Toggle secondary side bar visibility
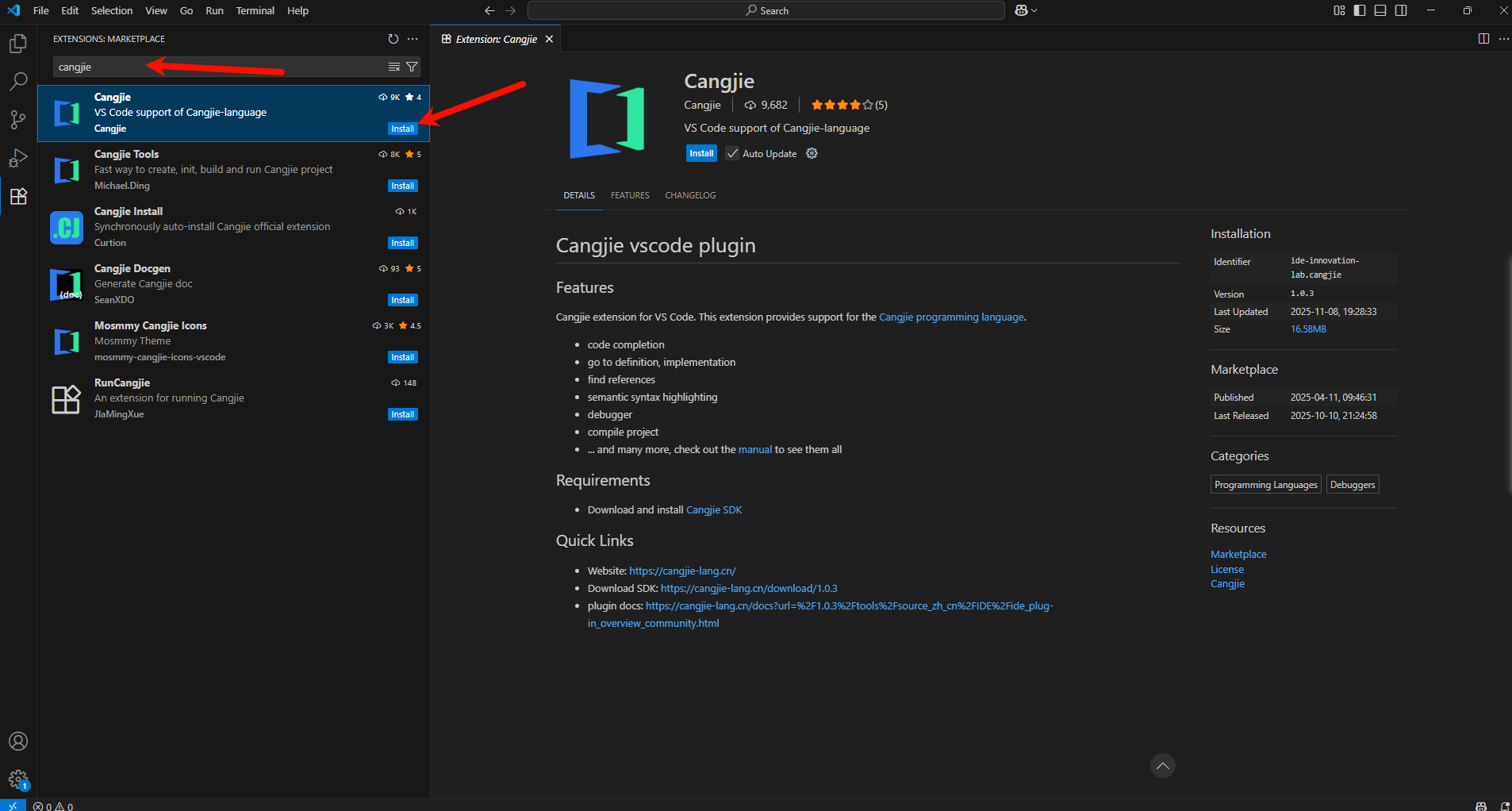This screenshot has height=811, width=1512. (x=1401, y=10)
